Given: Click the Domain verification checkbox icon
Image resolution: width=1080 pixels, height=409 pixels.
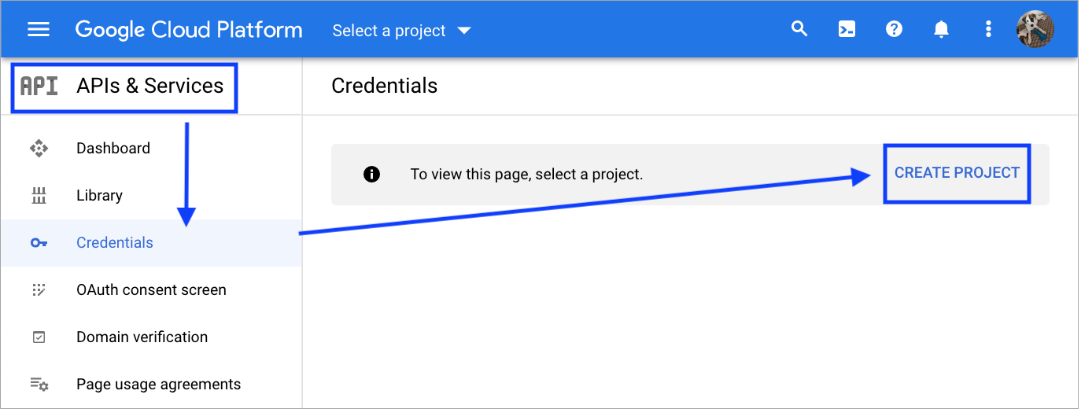Looking at the screenshot, I should tap(39, 337).
